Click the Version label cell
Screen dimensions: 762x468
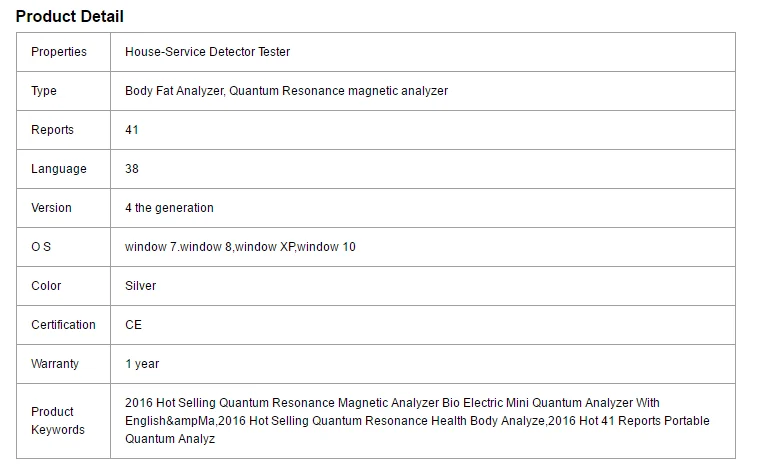[51, 208]
